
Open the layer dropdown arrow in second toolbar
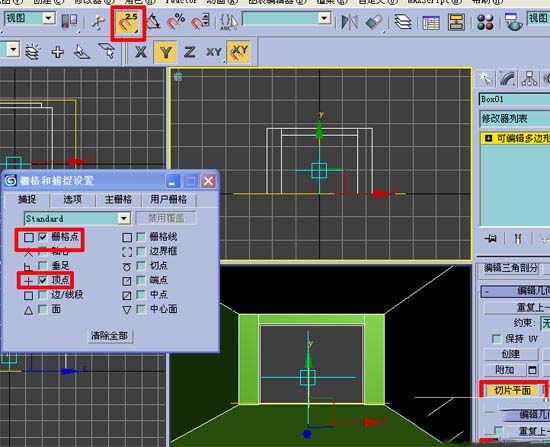(x=13, y=49)
